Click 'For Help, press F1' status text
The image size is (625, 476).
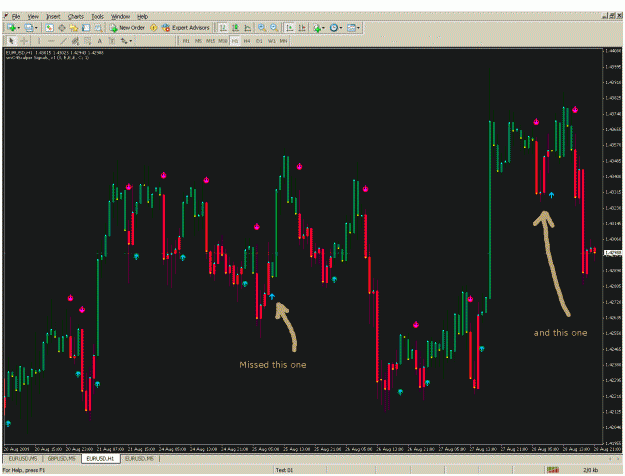pyautogui.click(x=24, y=470)
